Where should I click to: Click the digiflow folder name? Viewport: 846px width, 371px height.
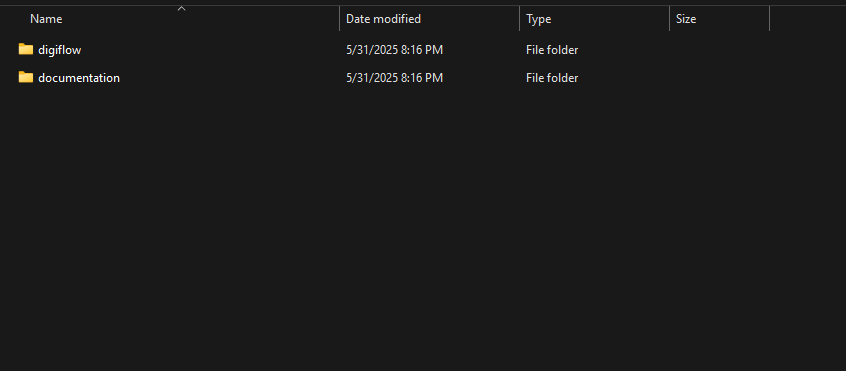tap(60, 50)
